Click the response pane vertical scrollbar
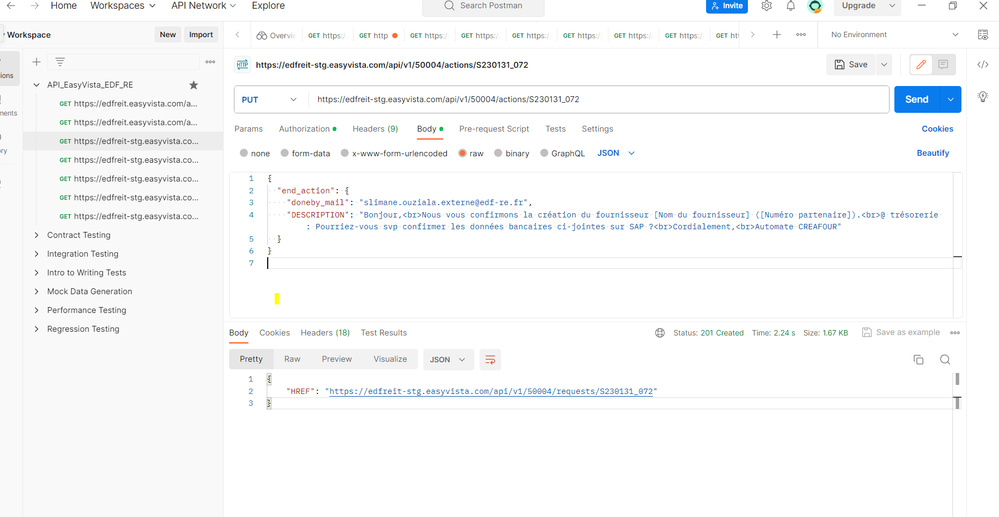999x517 pixels. pyautogui.click(x=957, y=380)
